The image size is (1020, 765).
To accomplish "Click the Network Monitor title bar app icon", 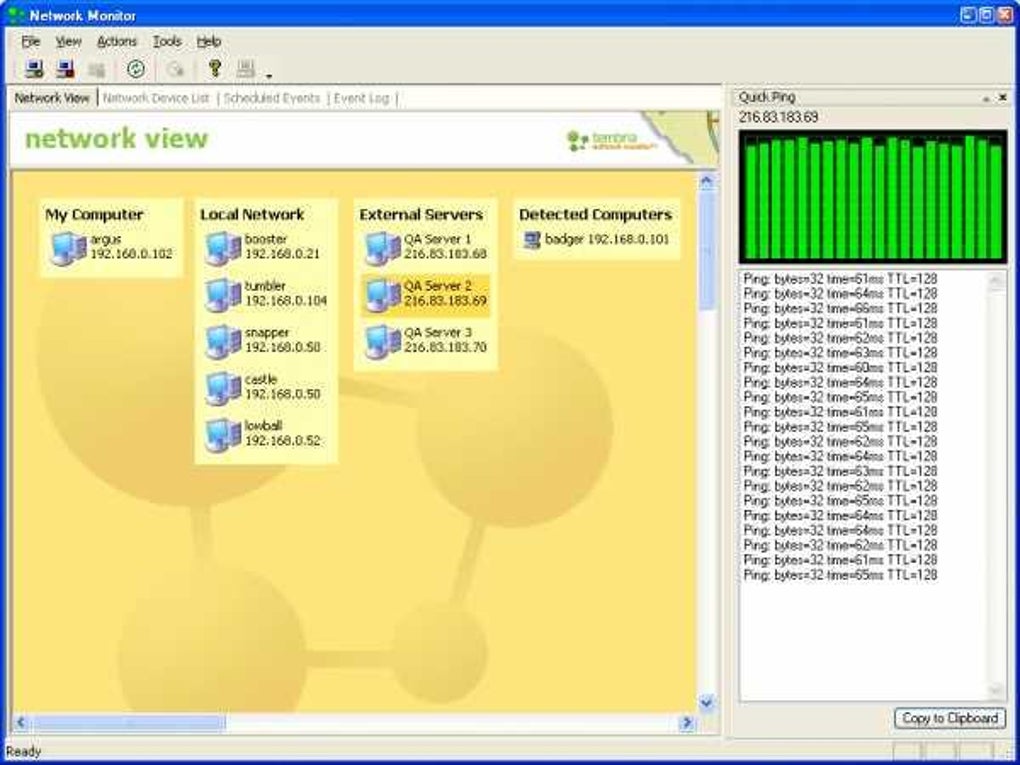I will tap(16, 14).
